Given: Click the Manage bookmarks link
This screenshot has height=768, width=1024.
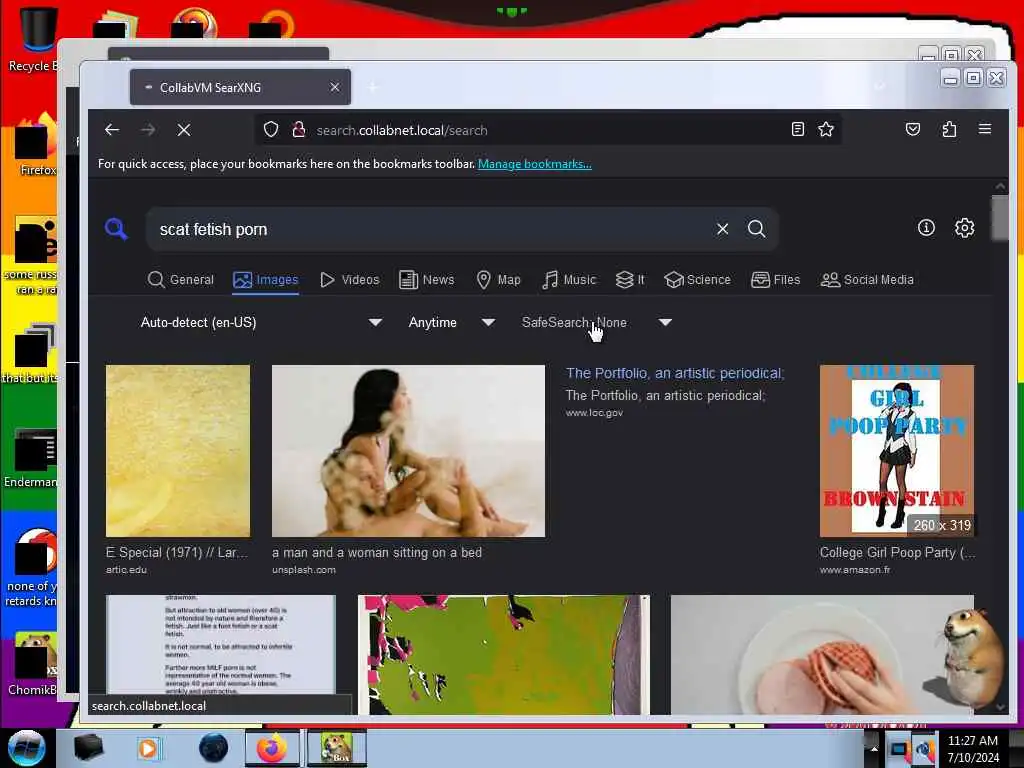Looking at the screenshot, I should tap(535, 164).
